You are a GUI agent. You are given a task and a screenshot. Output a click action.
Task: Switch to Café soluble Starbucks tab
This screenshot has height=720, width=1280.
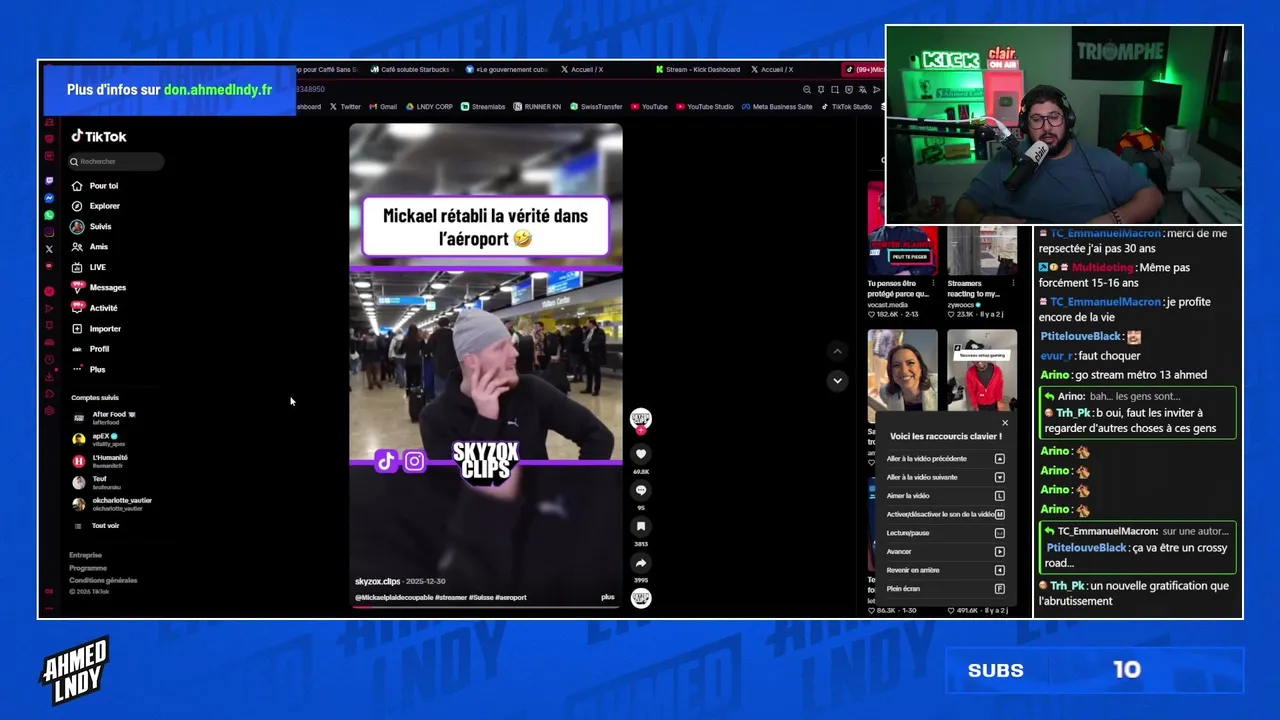411,70
